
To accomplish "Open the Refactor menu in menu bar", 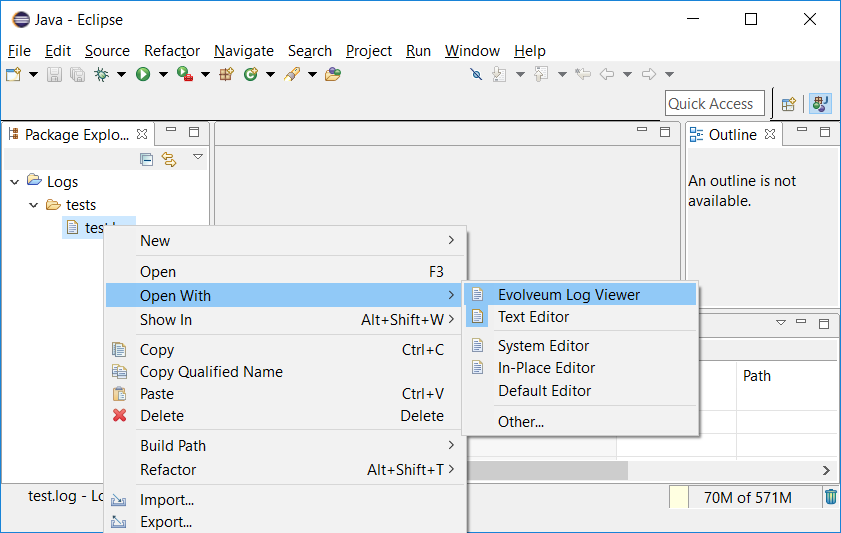I will pyautogui.click(x=171, y=51).
